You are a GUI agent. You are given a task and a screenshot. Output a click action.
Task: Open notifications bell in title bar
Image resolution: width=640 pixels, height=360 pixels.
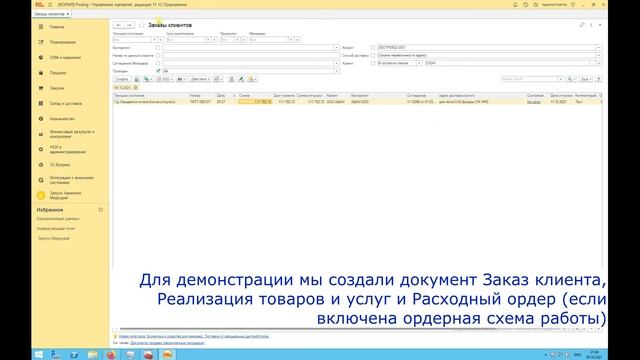pyautogui.click(x=515, y=4)
